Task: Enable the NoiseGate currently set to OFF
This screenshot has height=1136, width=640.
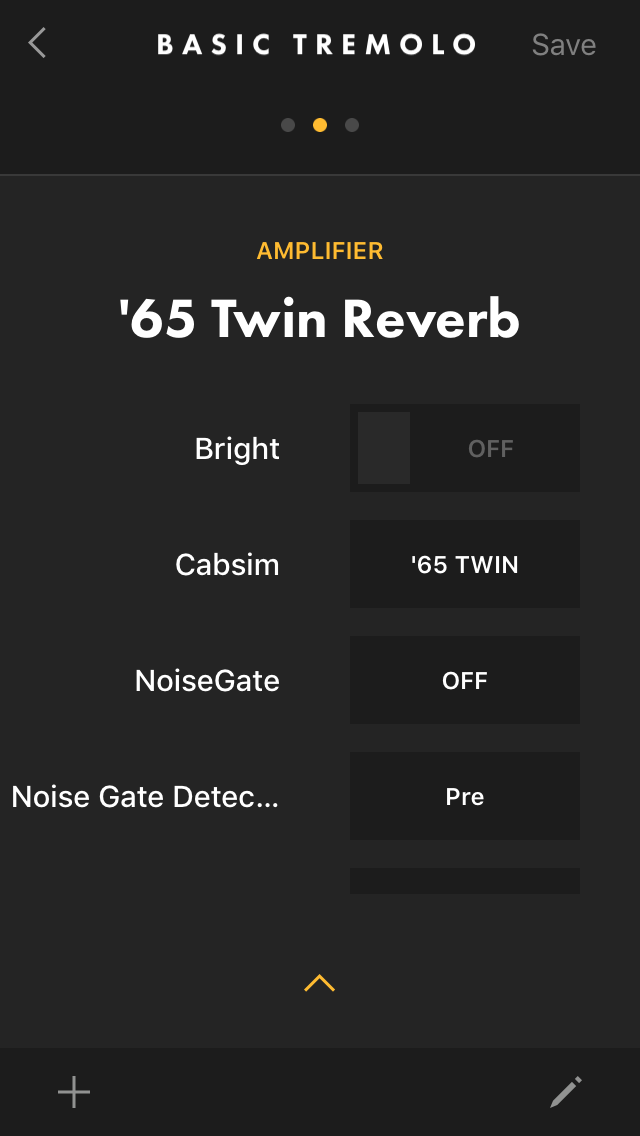Action: coord(464,680)
